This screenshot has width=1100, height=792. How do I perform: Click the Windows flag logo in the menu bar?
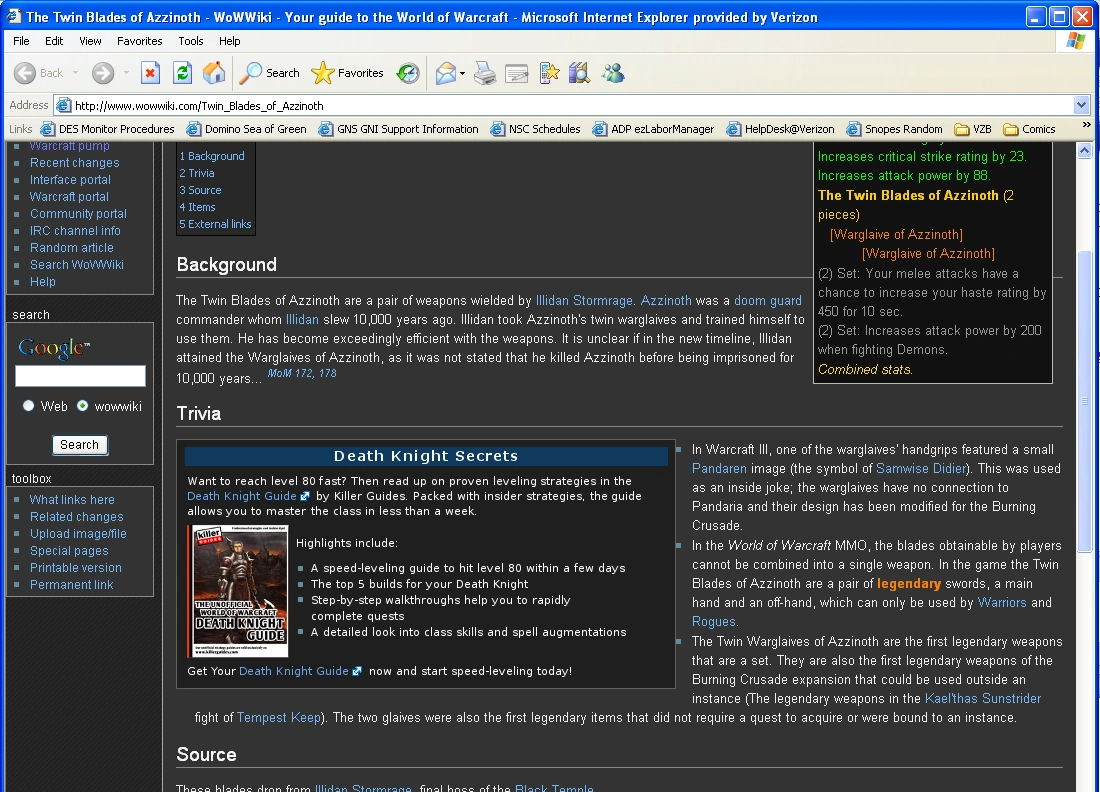tap(1075, 41)
